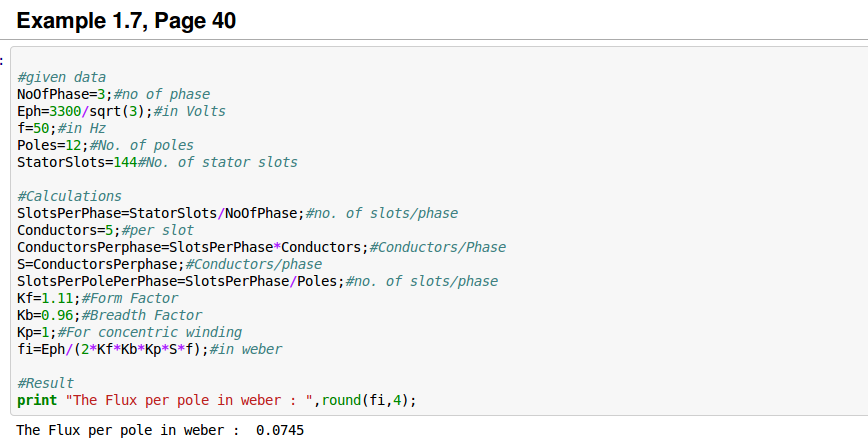Image resolution: width=868 pixels, height=446 pixels.
Task: Click the '#given data' comment line
Action: (x=61, y=77)
